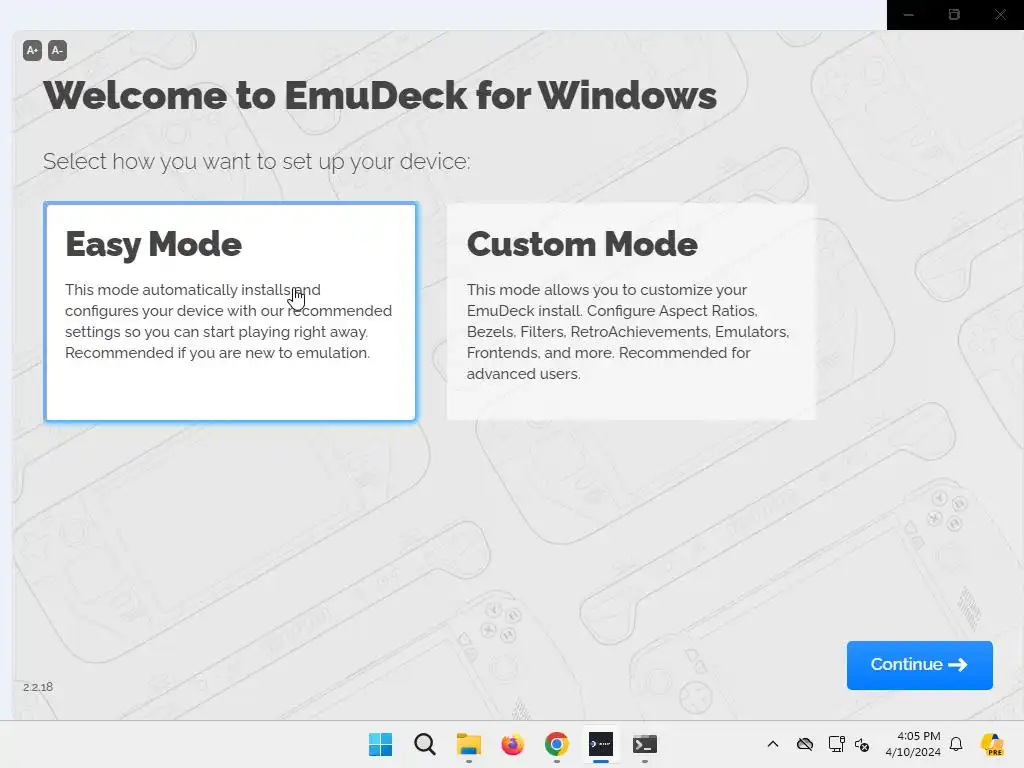Open File Explorer from taskbar
Image resolution: width=1024 pixels, height=768 pixels.
tap(468, 744)
